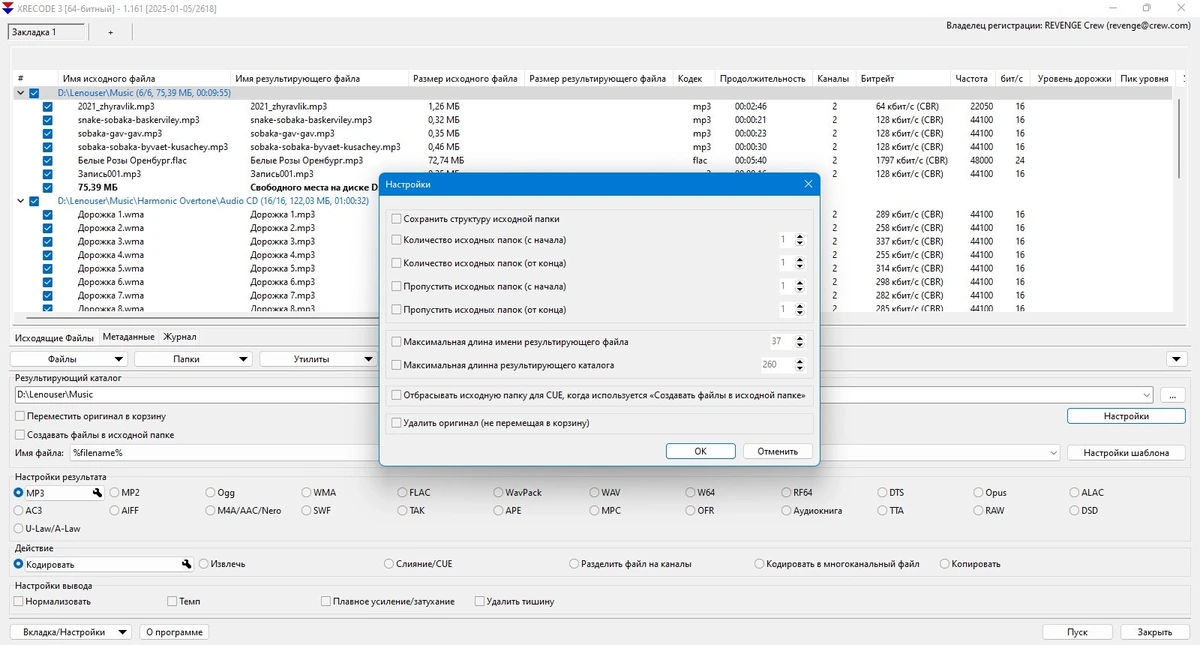The height and width of the screenshot is (645, 1200).
Task: Click OK in the settings dialog
Action: [701, 451]
